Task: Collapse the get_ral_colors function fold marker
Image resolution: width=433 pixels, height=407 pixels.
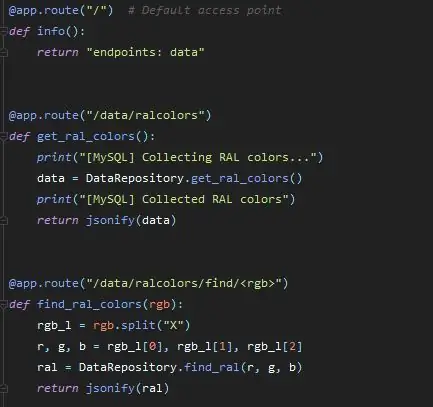Action: (x=4, y=136)
